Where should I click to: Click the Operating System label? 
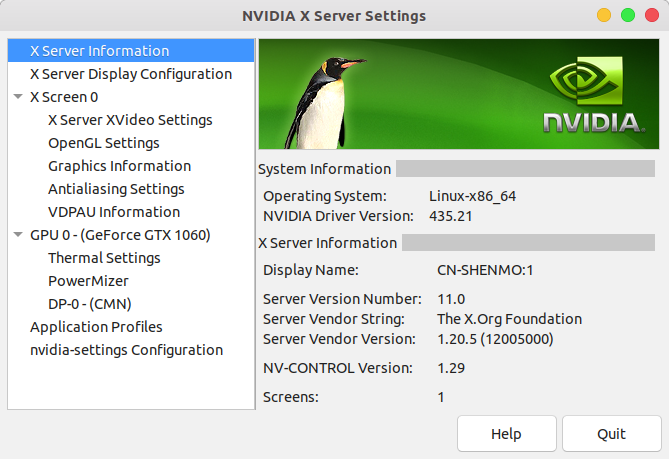pos(325,196)
